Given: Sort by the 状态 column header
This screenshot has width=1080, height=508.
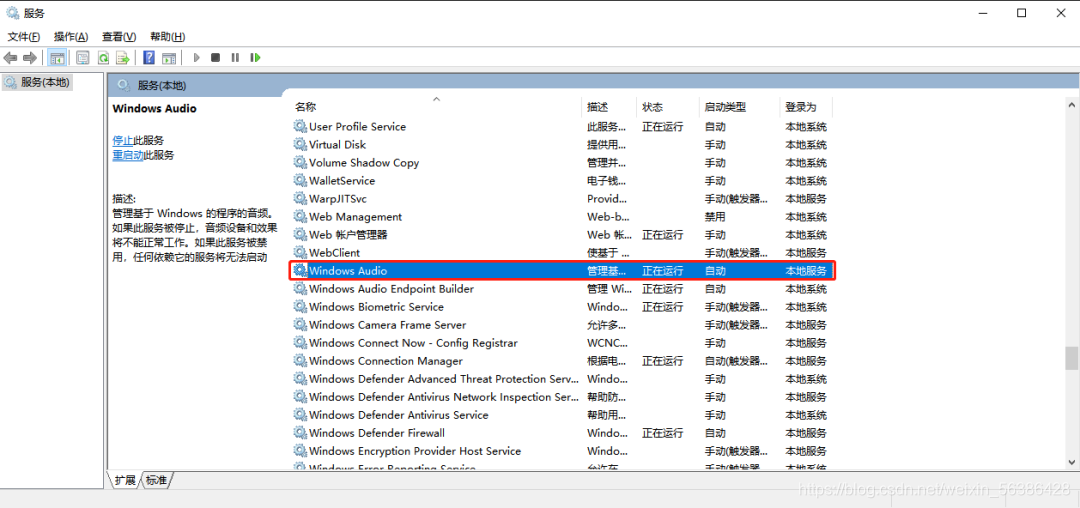Looking at the screenshot, I should [x=652, y=107].
